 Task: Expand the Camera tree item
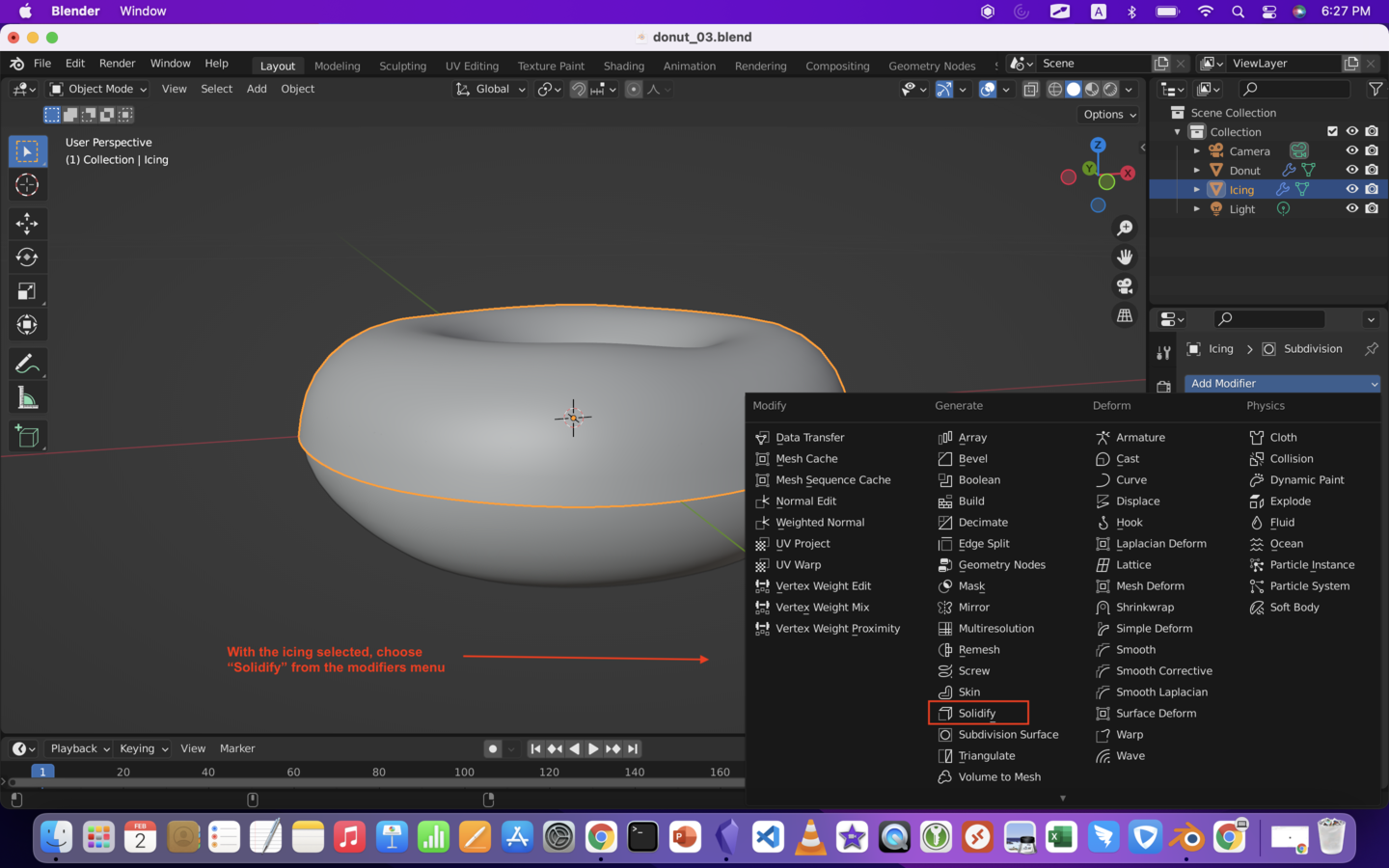pyautogui.click(x=1197, y=151)
